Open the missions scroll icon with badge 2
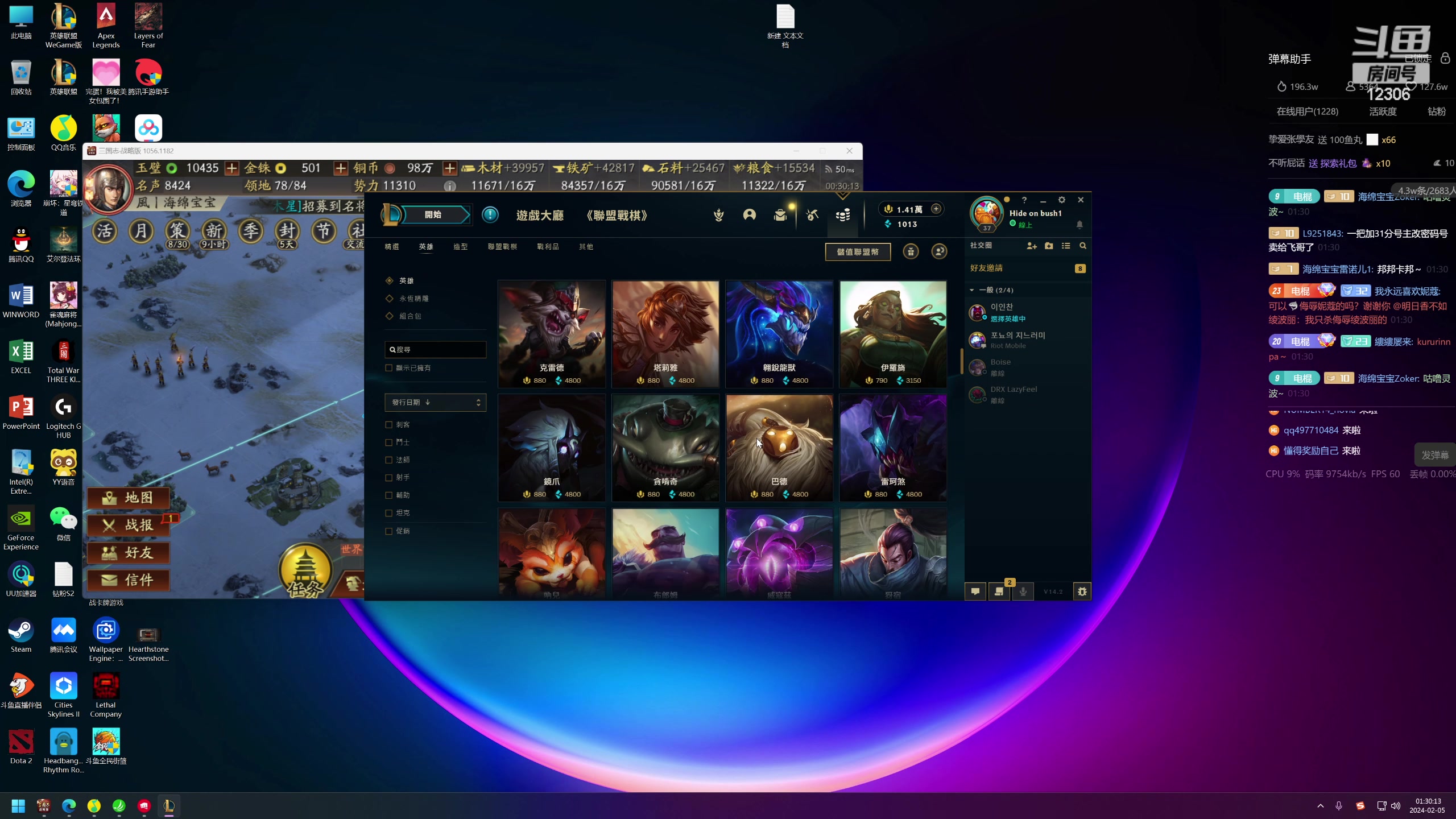The width and height of the screenshot is (1456, 819). pyautogui.click(x=999, y=591)
